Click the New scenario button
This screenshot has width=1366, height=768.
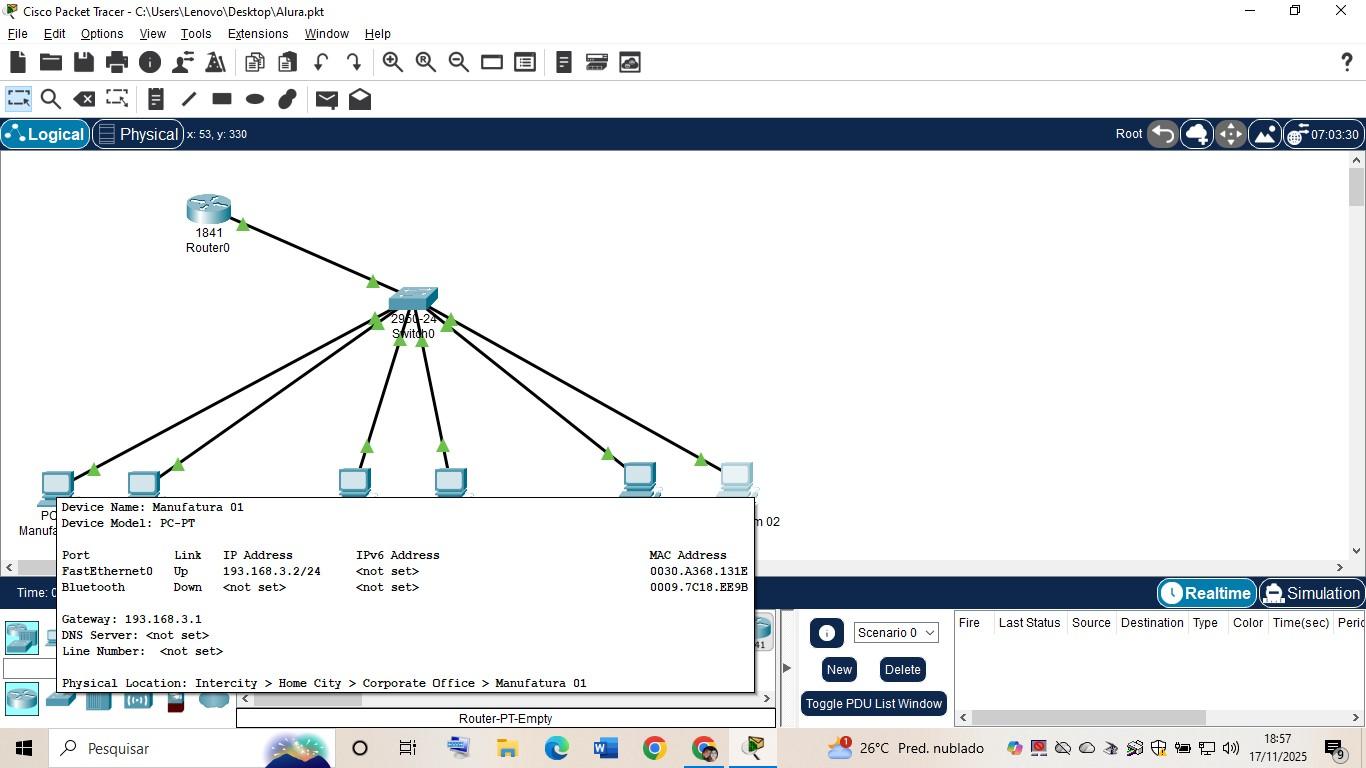pos(839,670)
